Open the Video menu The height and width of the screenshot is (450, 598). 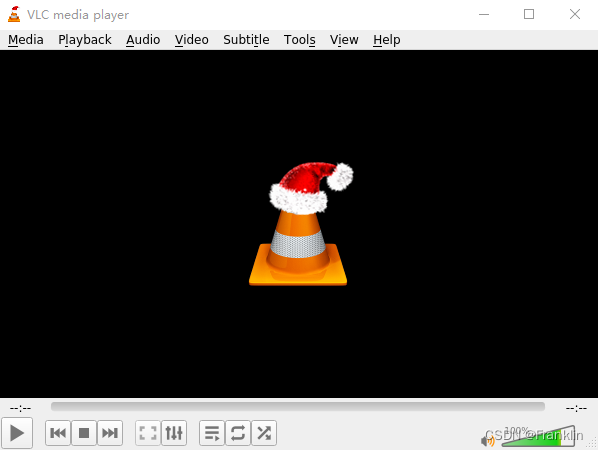pyautogui.click(x=191, y=40)
